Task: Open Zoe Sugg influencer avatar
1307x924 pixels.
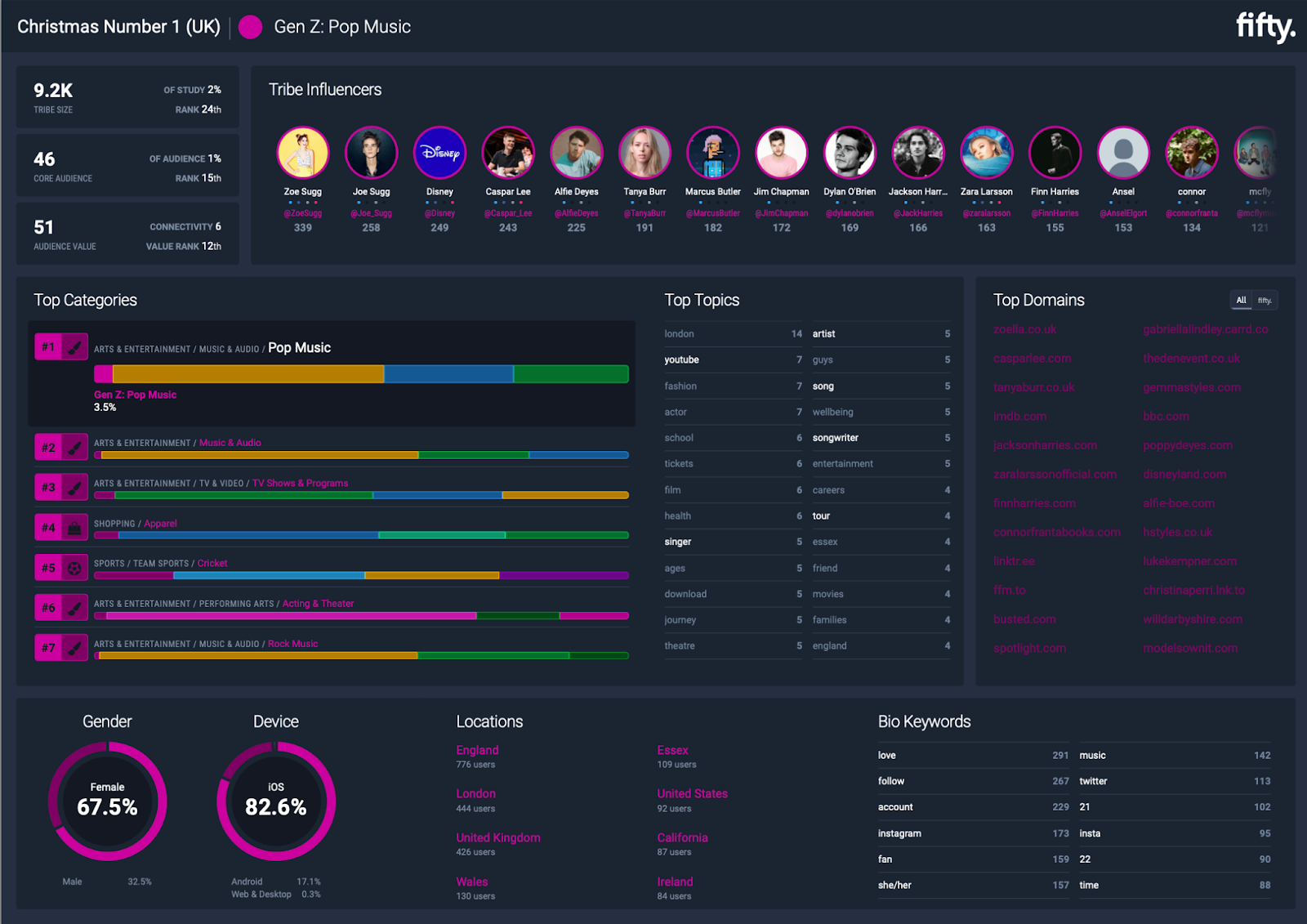Action: tap(303, 152)
